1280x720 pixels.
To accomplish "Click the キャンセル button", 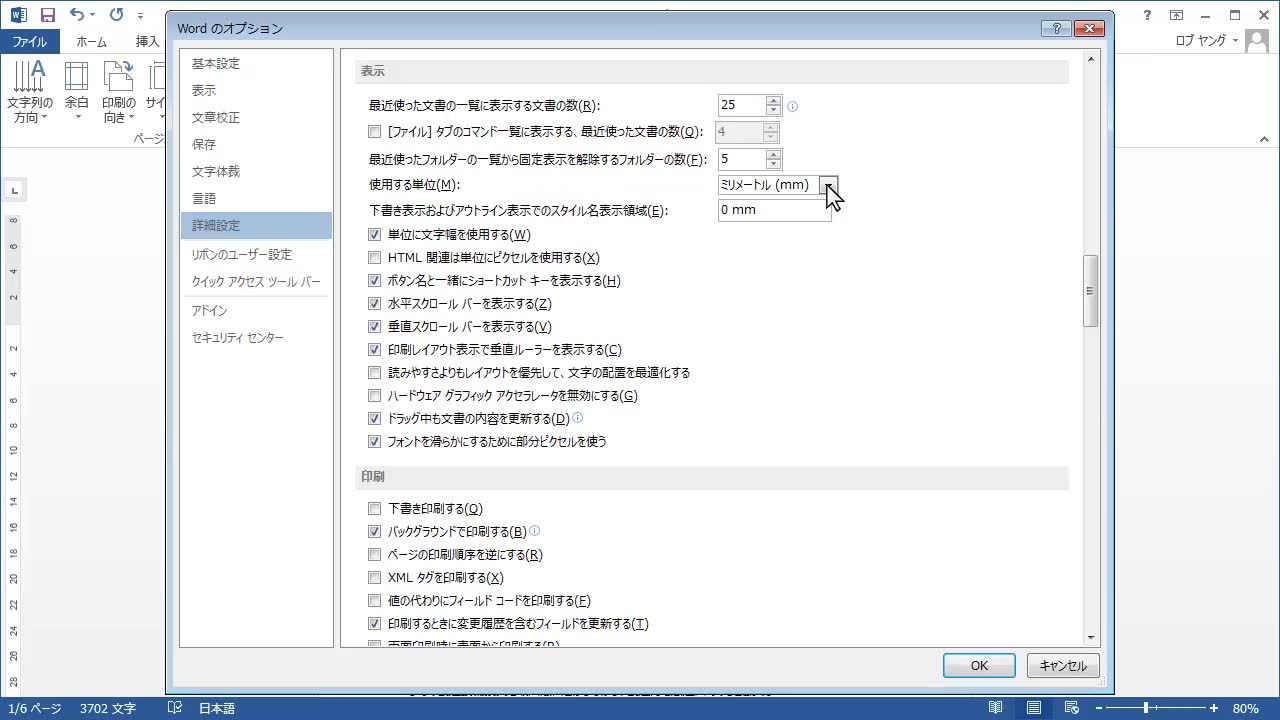I will (1063, 666).
